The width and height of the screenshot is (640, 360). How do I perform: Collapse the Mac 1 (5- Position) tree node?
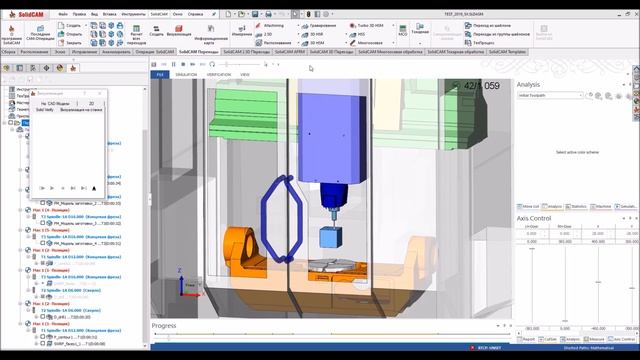tap(20, 230)
